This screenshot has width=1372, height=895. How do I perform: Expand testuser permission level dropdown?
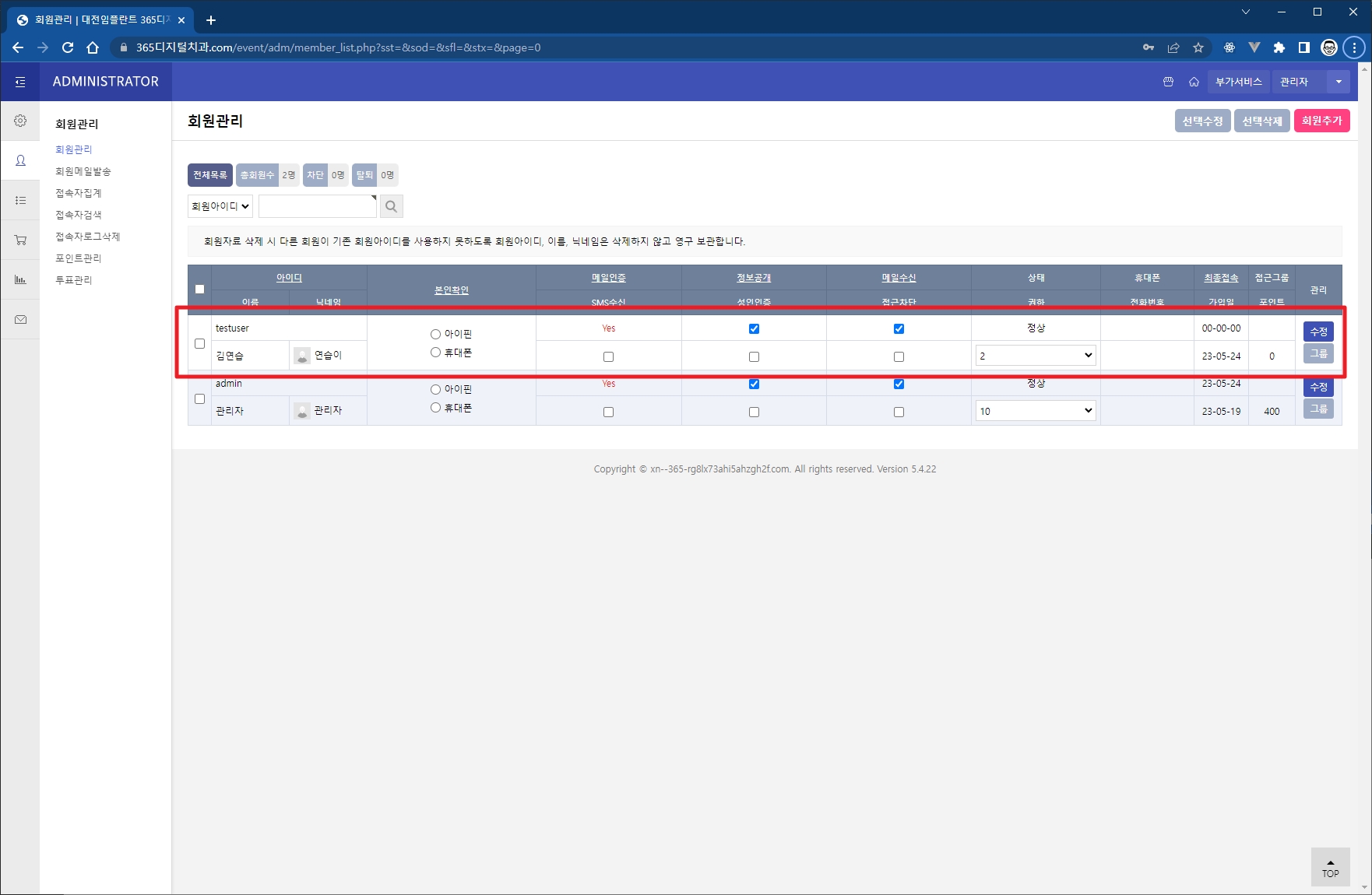click(1035, 356)
